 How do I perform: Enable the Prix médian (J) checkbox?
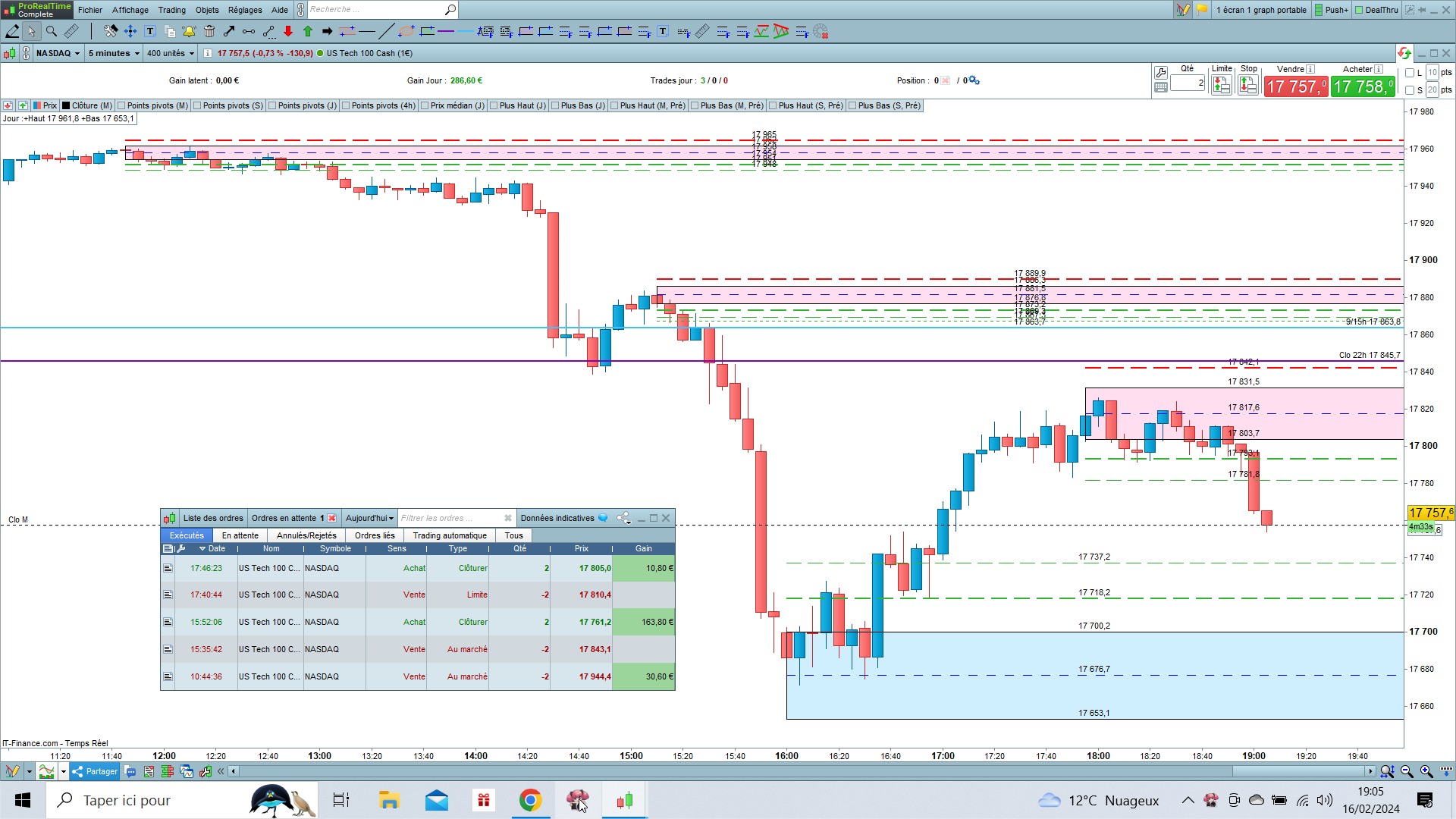point(425,105)
